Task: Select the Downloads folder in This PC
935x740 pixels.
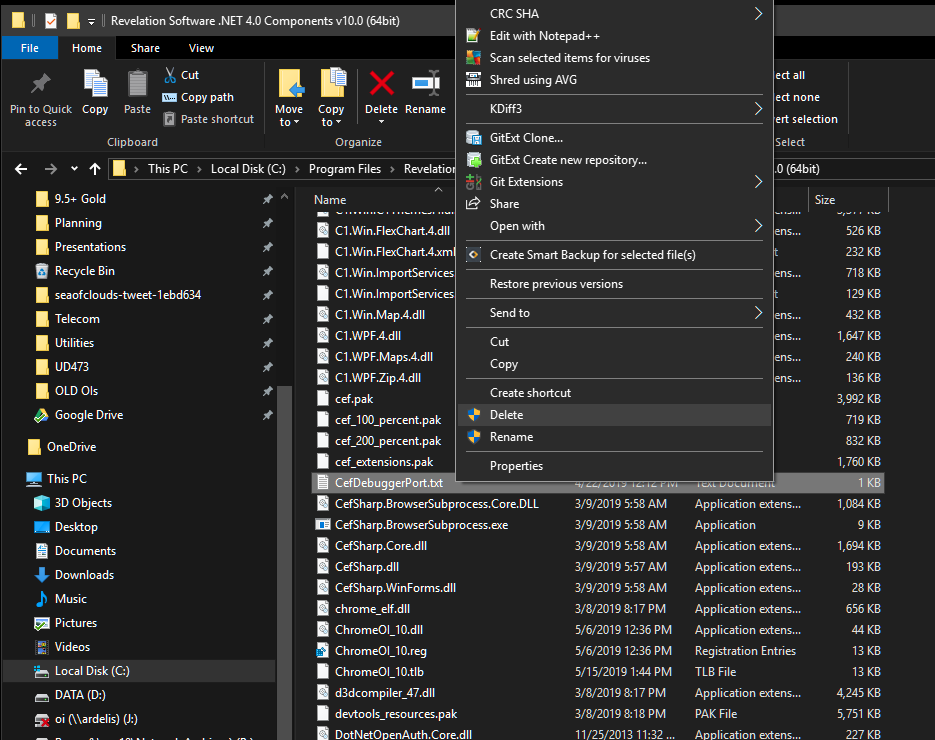Action: click(x=84, y=575)
